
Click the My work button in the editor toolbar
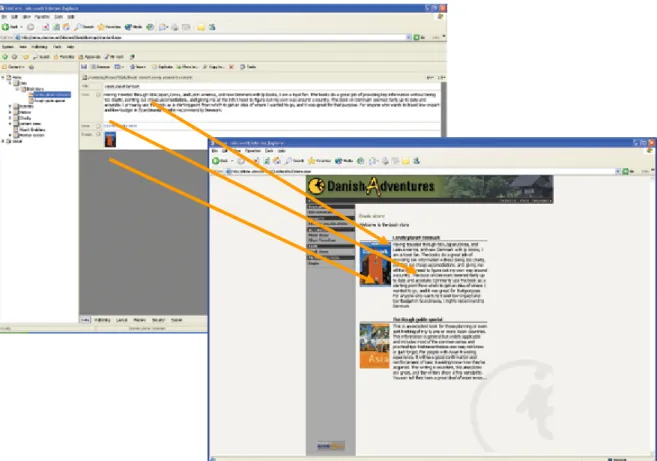pyautogui.click(x=114, y=57)
